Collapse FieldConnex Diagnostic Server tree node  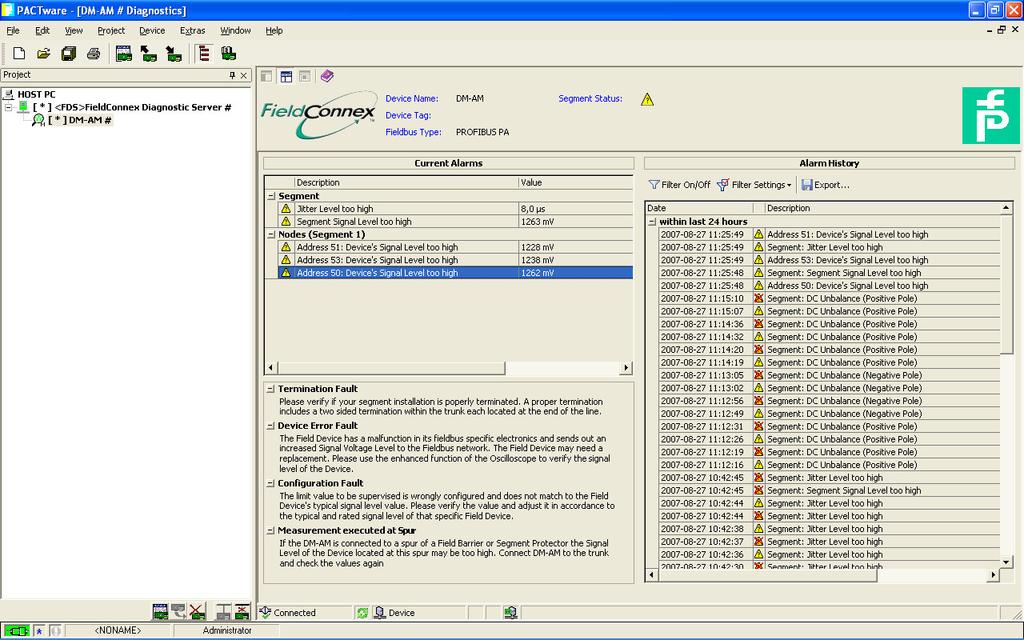click(8, 107)
